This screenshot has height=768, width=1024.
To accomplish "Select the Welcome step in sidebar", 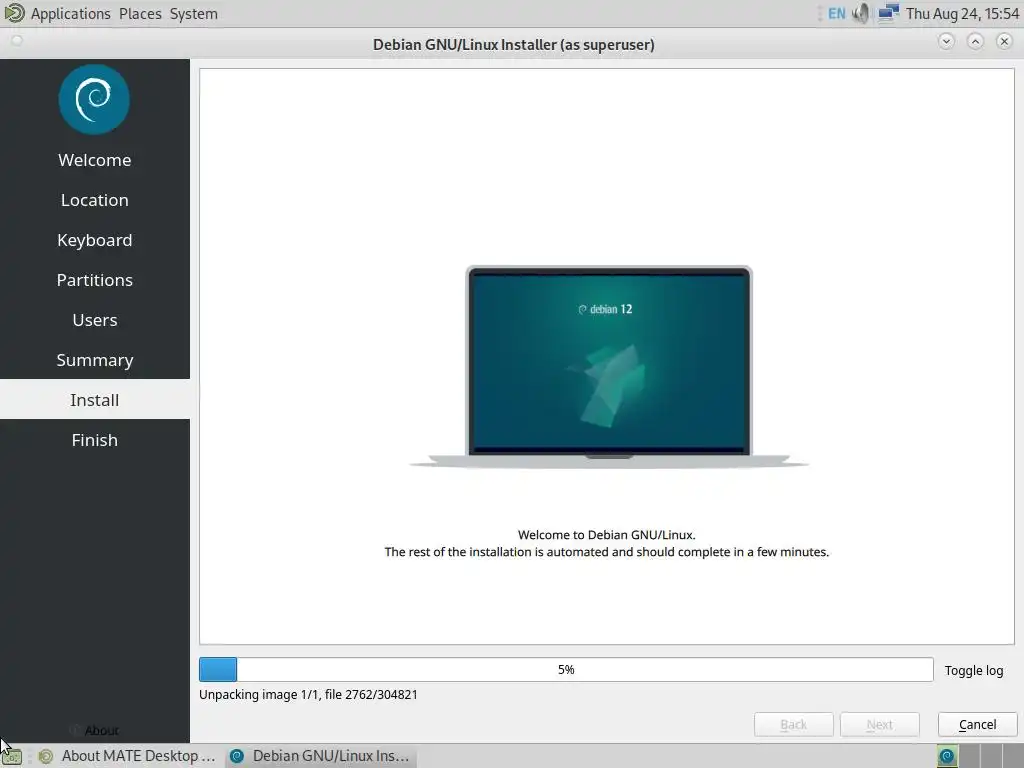I will 95,160.
